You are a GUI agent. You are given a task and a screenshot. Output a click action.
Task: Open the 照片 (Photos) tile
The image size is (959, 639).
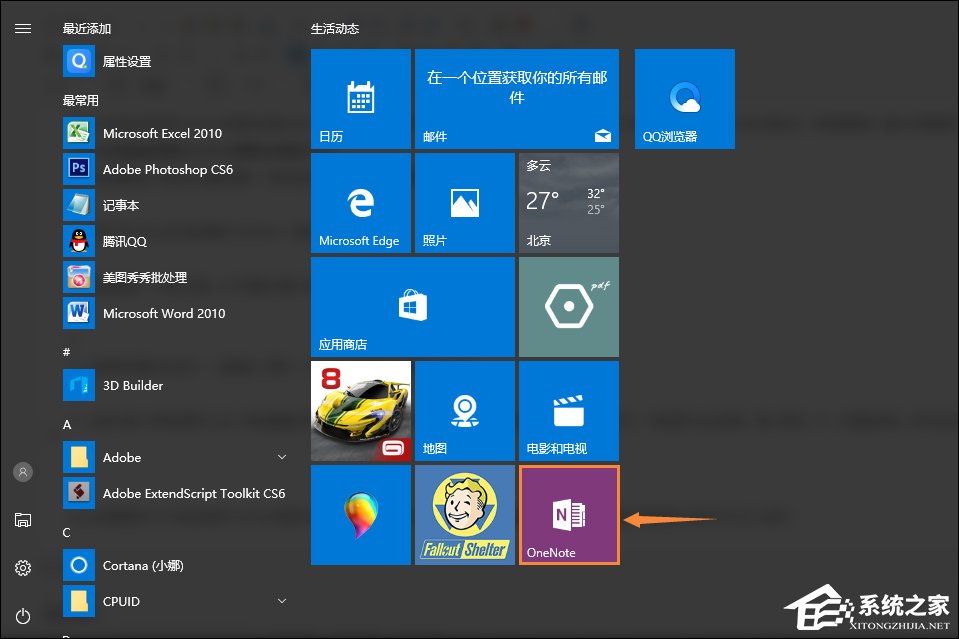tap(464, 203)
